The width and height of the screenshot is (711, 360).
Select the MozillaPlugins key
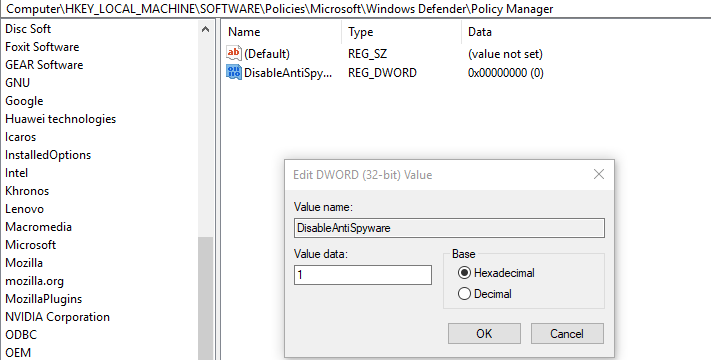tap(44, 299)
